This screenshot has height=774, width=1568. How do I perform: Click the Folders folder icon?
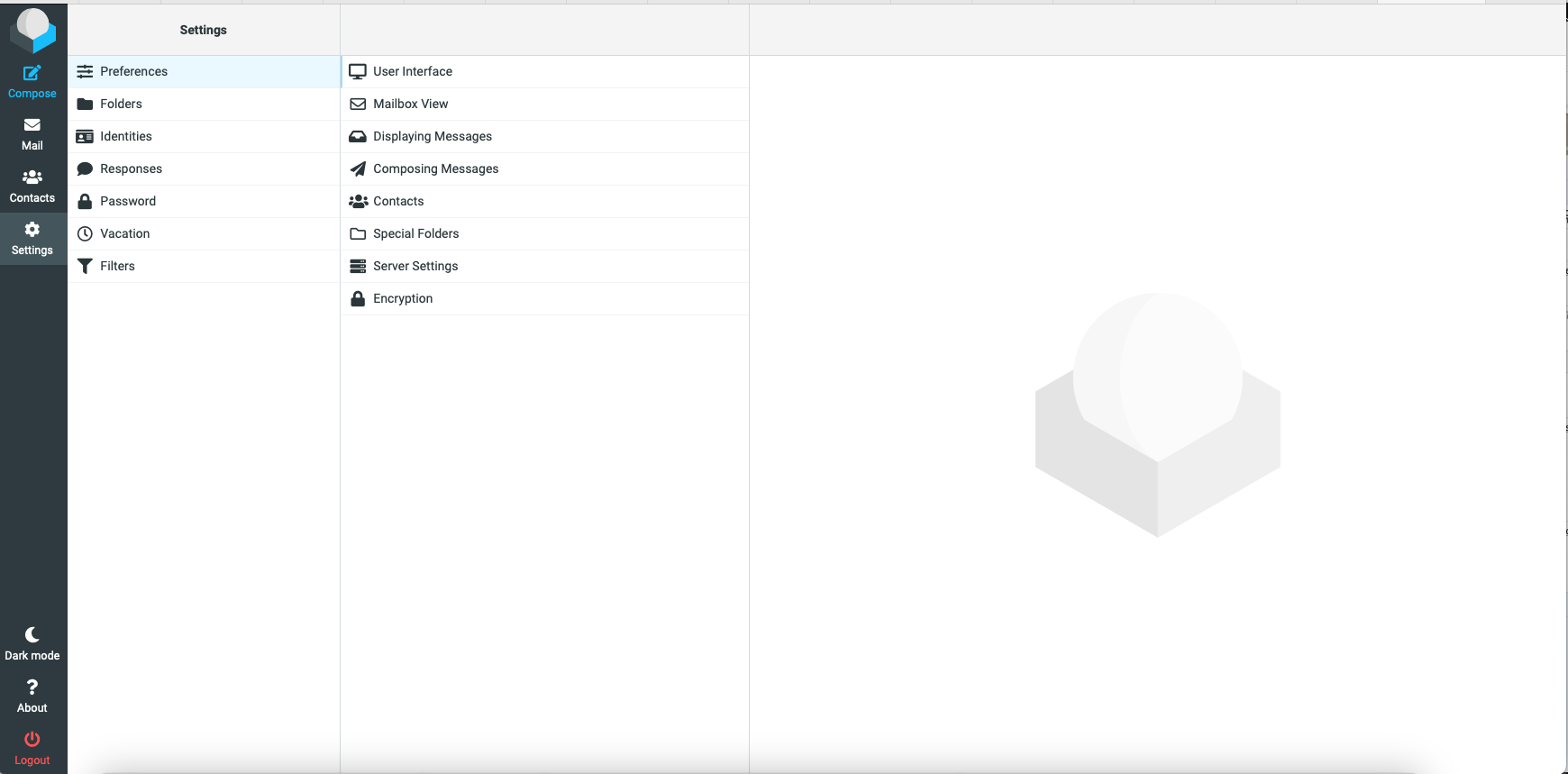[x=85, y=104]
